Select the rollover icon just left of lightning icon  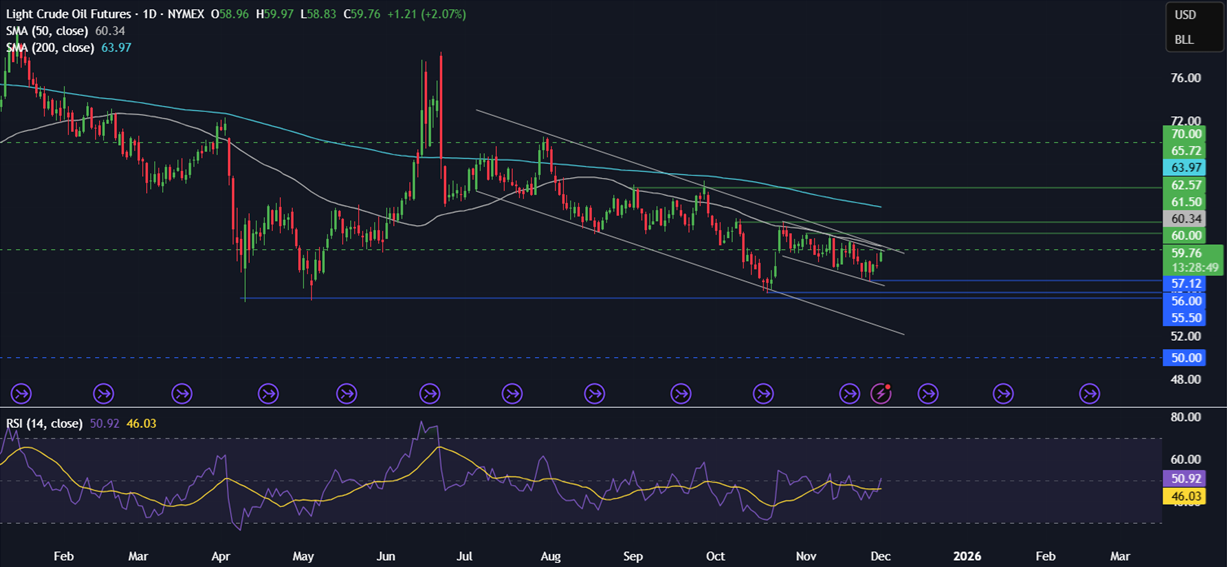click(850, 394)
